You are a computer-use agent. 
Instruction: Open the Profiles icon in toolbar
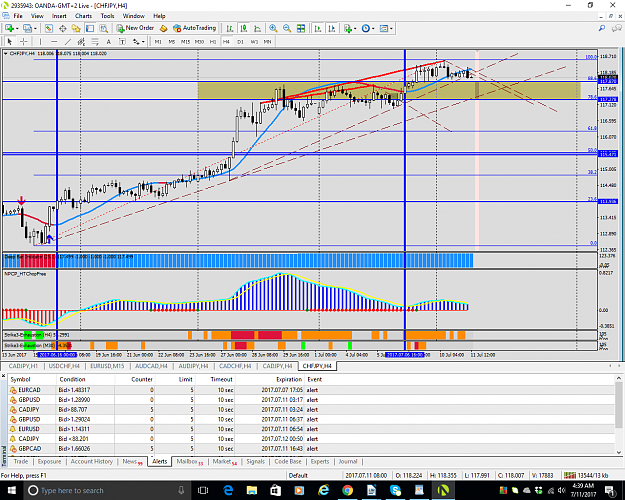coord(28,28)
